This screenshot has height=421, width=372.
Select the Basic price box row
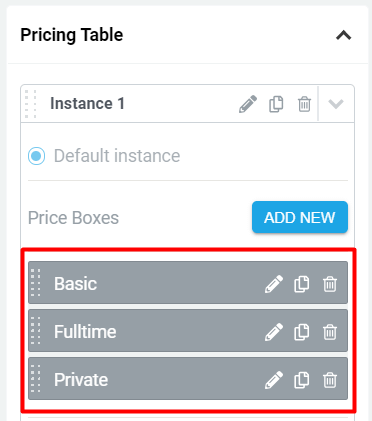(188, 283)
